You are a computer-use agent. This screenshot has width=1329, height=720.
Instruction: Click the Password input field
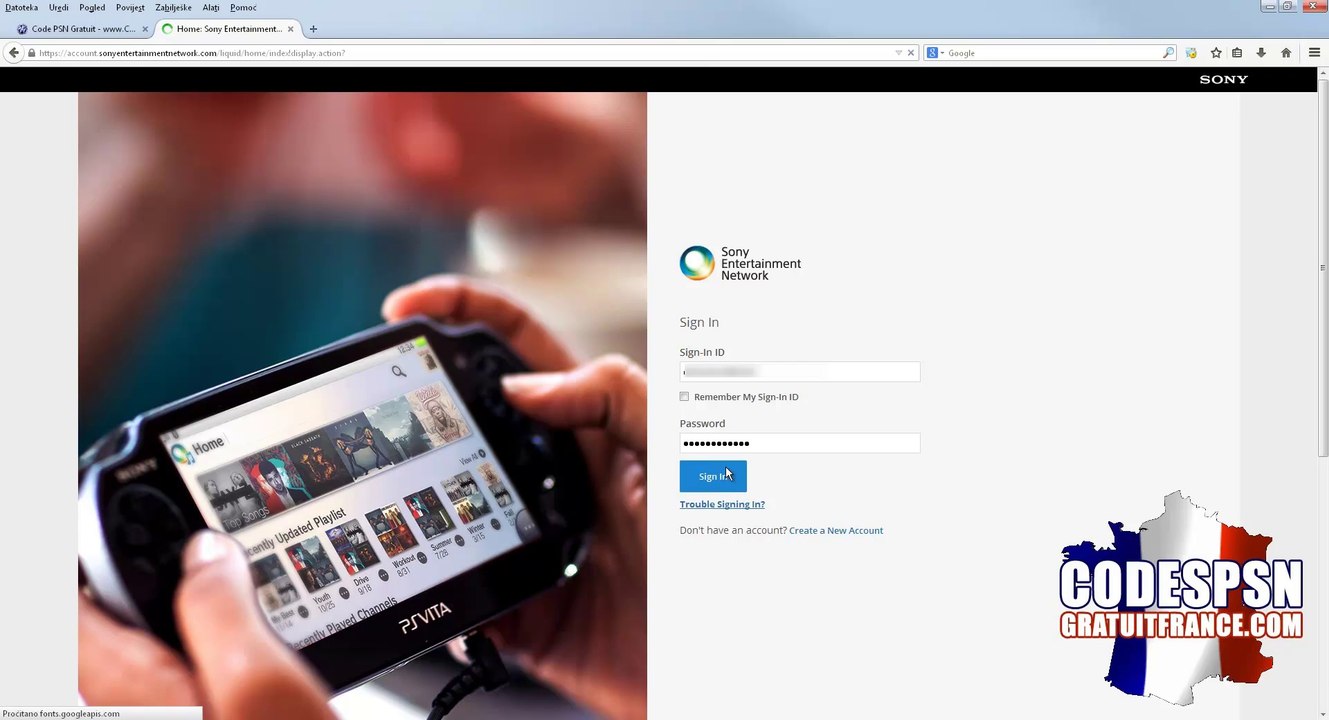pos(800,443)
